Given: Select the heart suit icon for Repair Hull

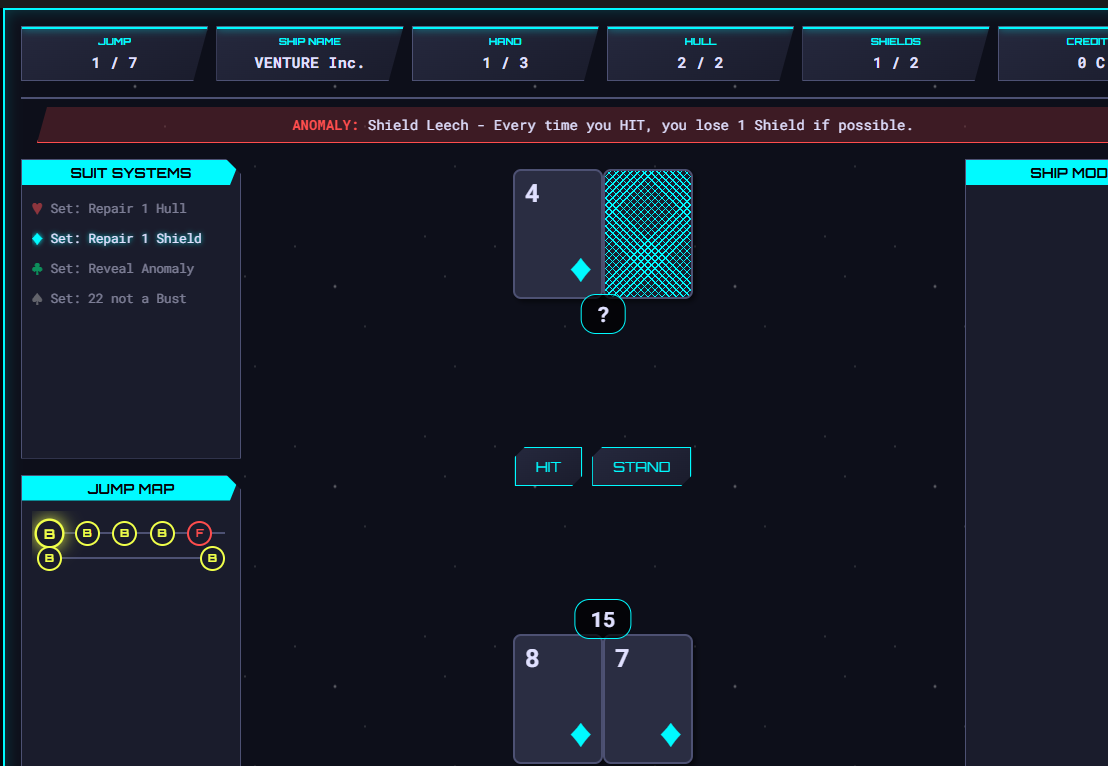Looking at the screenshot, I should (x=37, y=208).
